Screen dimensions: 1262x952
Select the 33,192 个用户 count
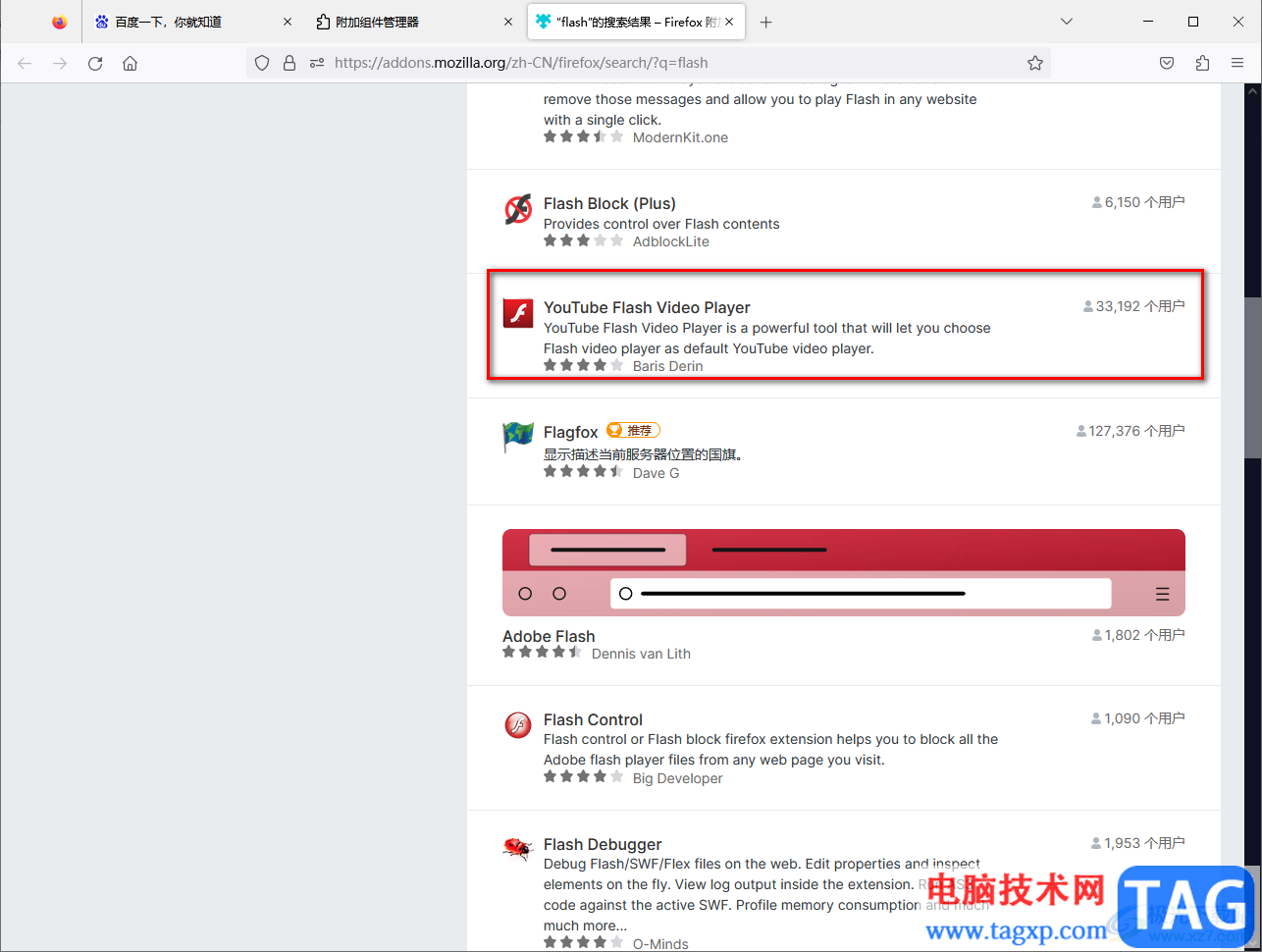click(x=1134, y=306)
